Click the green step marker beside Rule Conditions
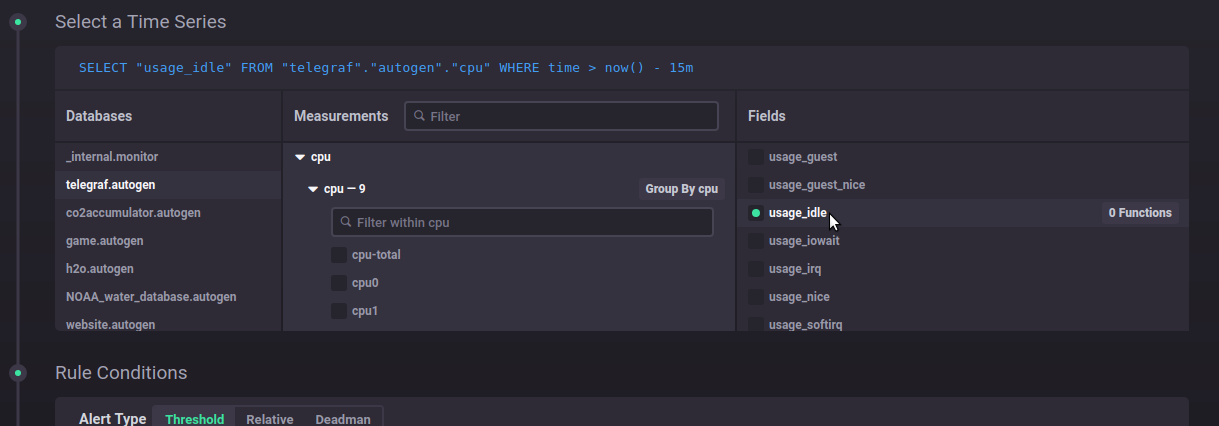Image resolution: width=1219 pixels, height=426 pixels. coord(17,373)
